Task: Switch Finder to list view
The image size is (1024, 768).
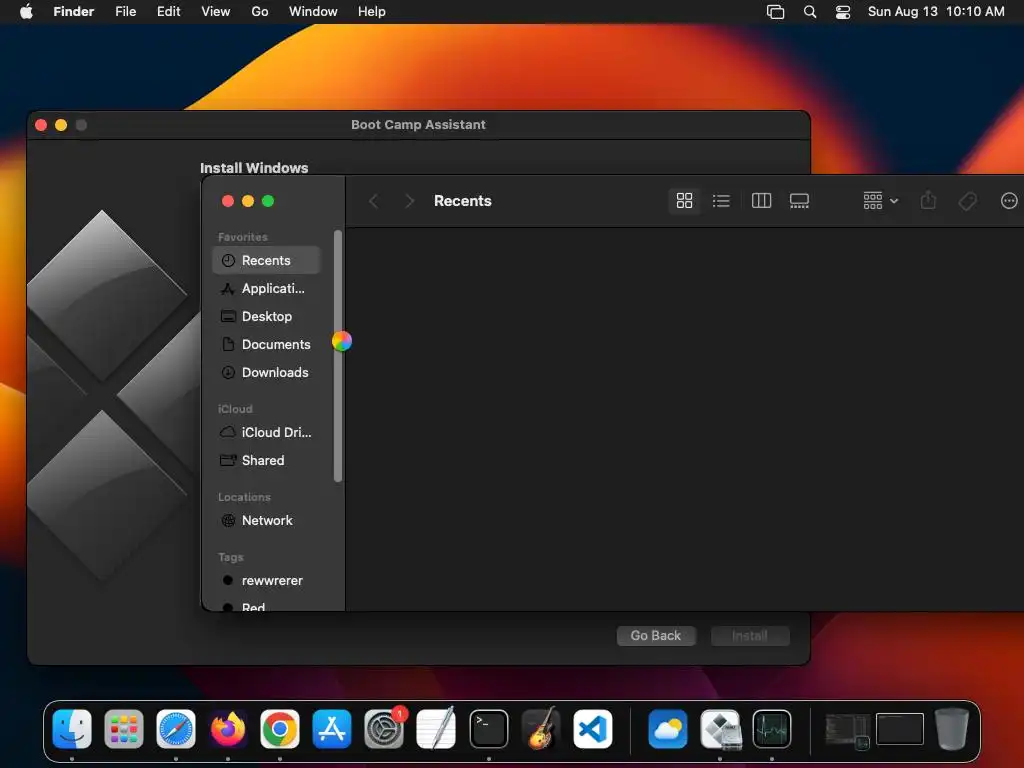Action: (x=721, y=200)
